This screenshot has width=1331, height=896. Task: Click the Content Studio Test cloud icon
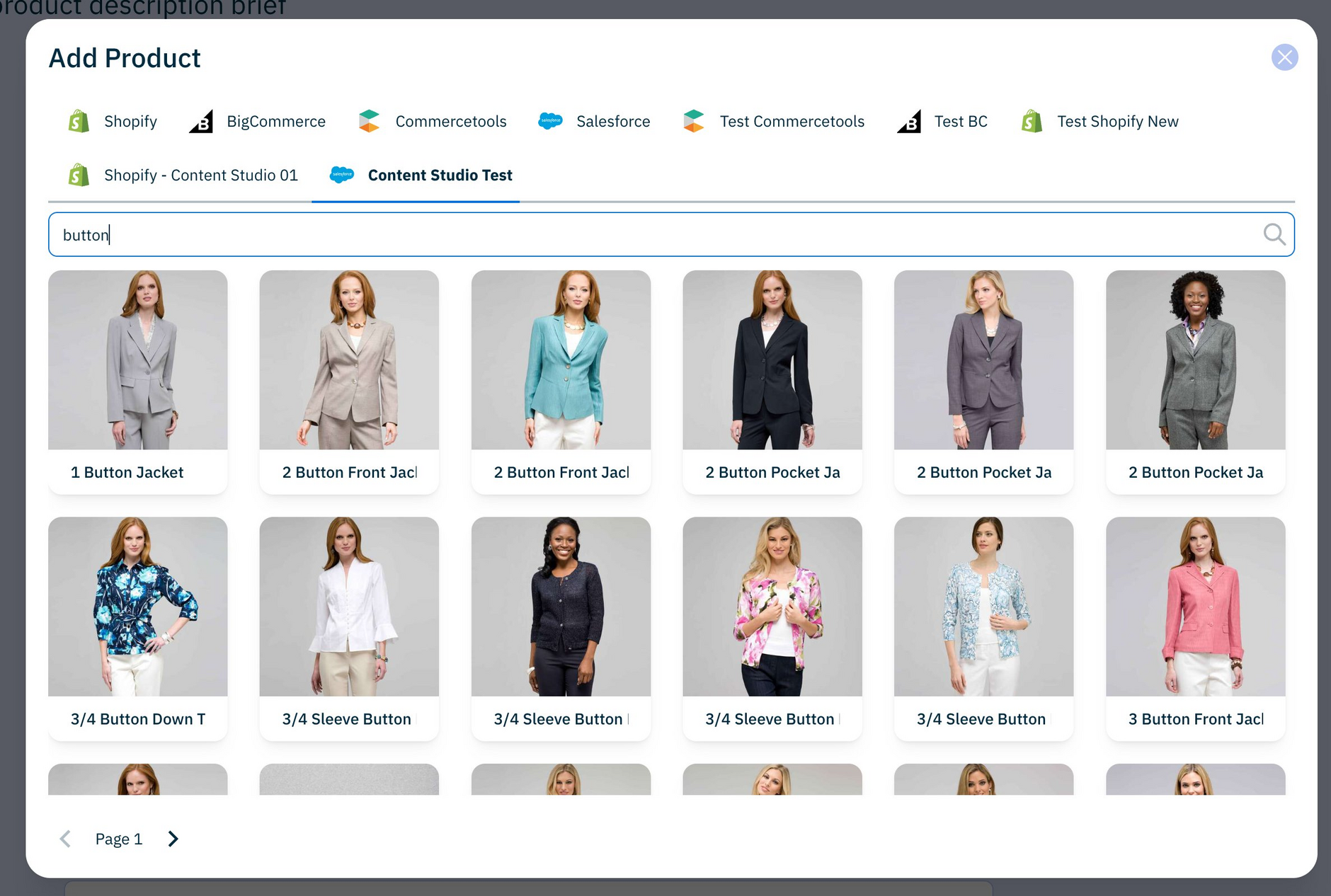[x=342, y=175]
